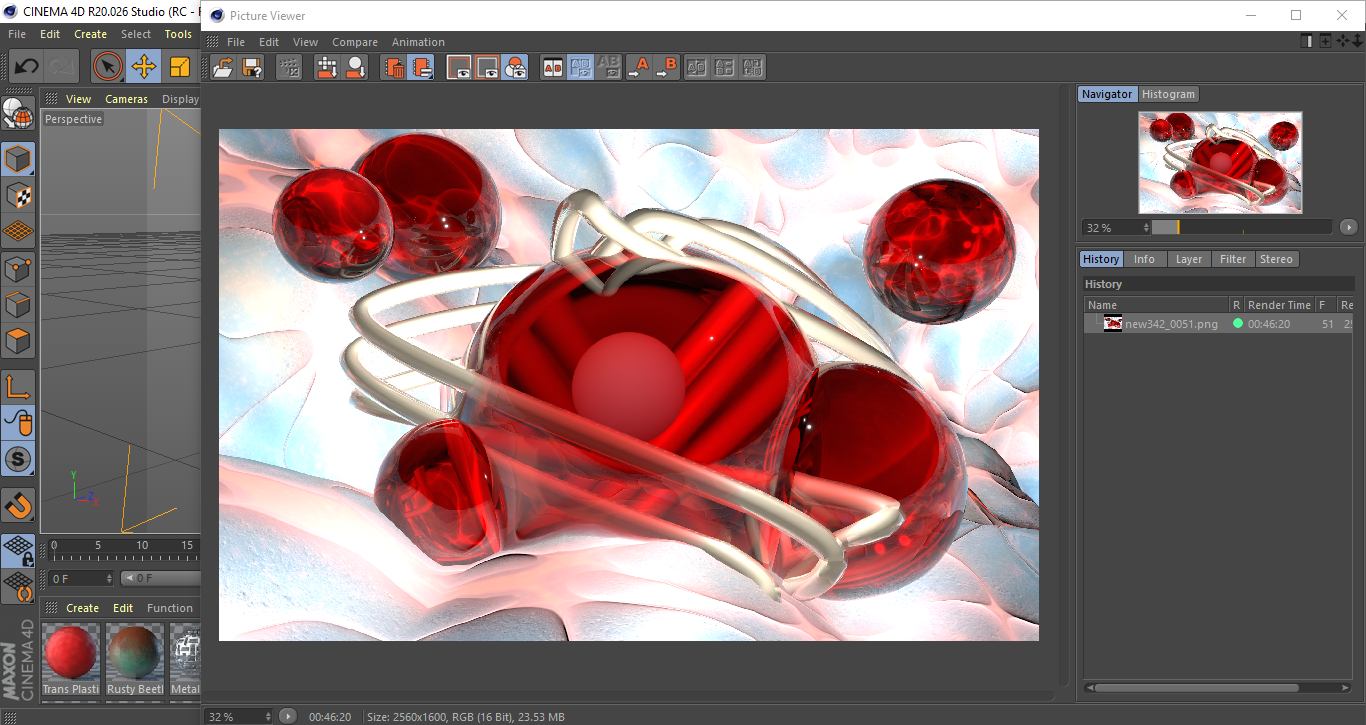Select Polygons mode cube icon
The image size is (1366, 725).
[x=18, y=341]
